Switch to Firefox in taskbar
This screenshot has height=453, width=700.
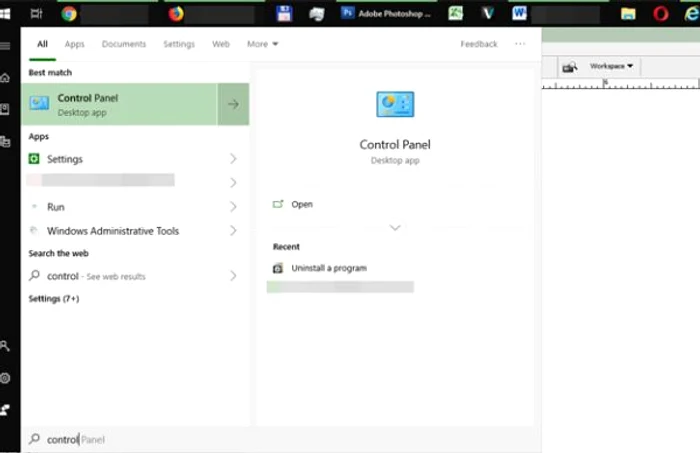[176, 14]
